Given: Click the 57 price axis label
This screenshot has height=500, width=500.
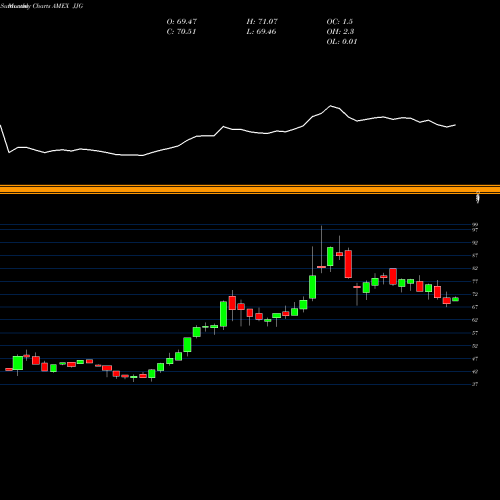Looking at the screenshot, I should click(x=475, y=333).
